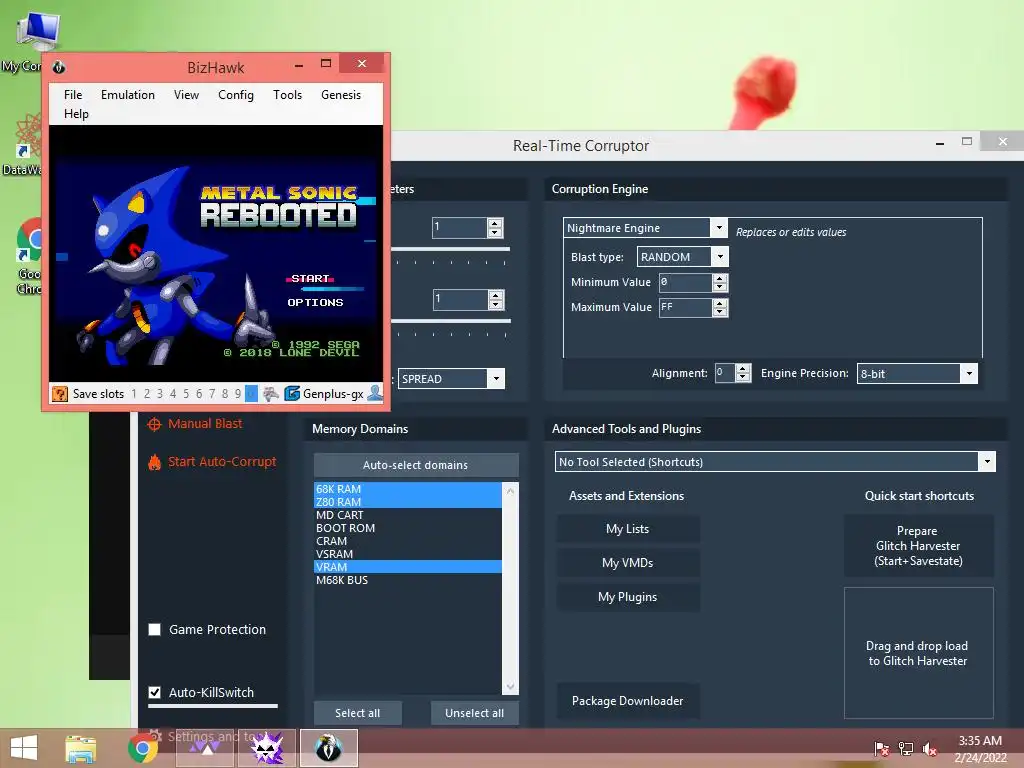Switch to the BizHawk taskbar icon
This screenshot has width=1024, height=768.
tap(328, 748)
